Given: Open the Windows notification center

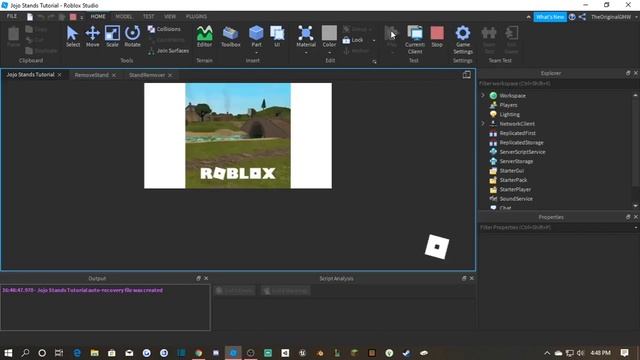Looking at the screenshot, I should tap(624, 353).
